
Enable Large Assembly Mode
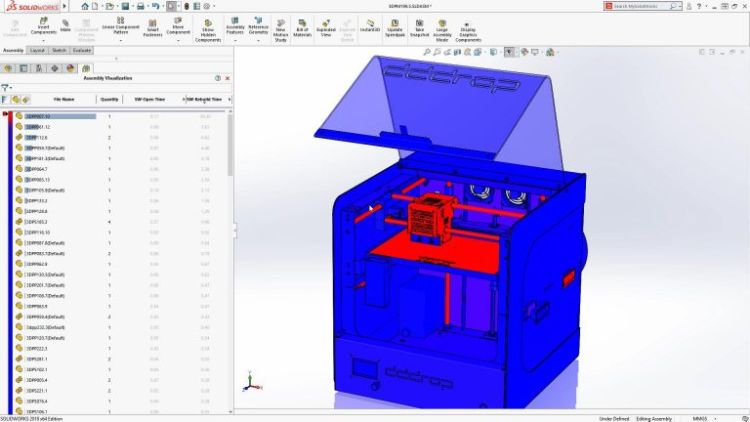pyautogui.click(x=442, y=31)
